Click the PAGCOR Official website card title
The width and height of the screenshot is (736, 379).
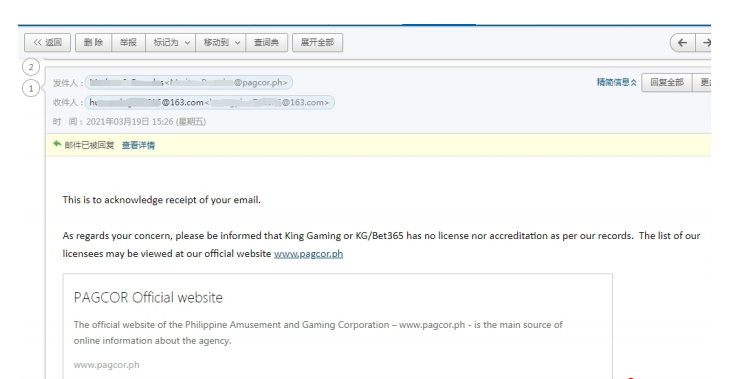coord(148,297)
